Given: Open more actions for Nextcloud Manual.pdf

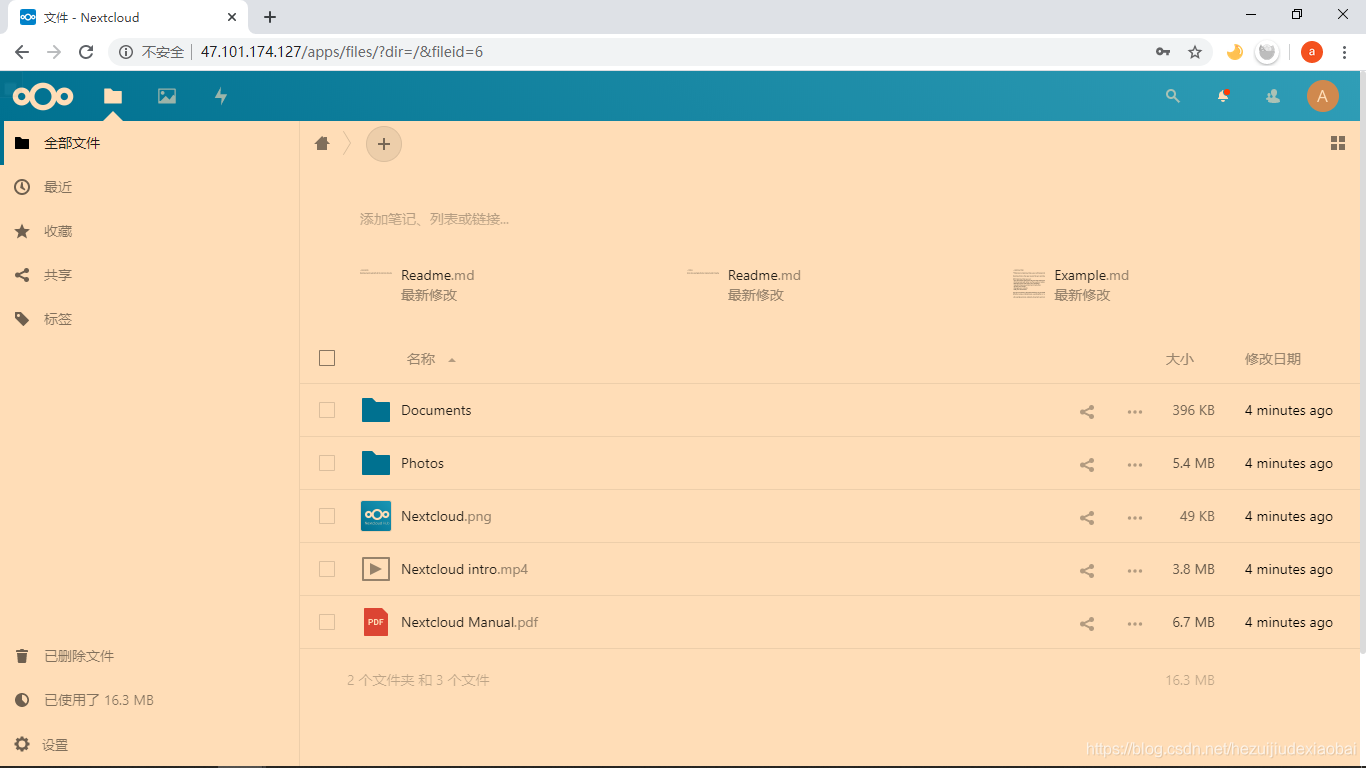Looking at the screenshot, I should point(1135,623).
